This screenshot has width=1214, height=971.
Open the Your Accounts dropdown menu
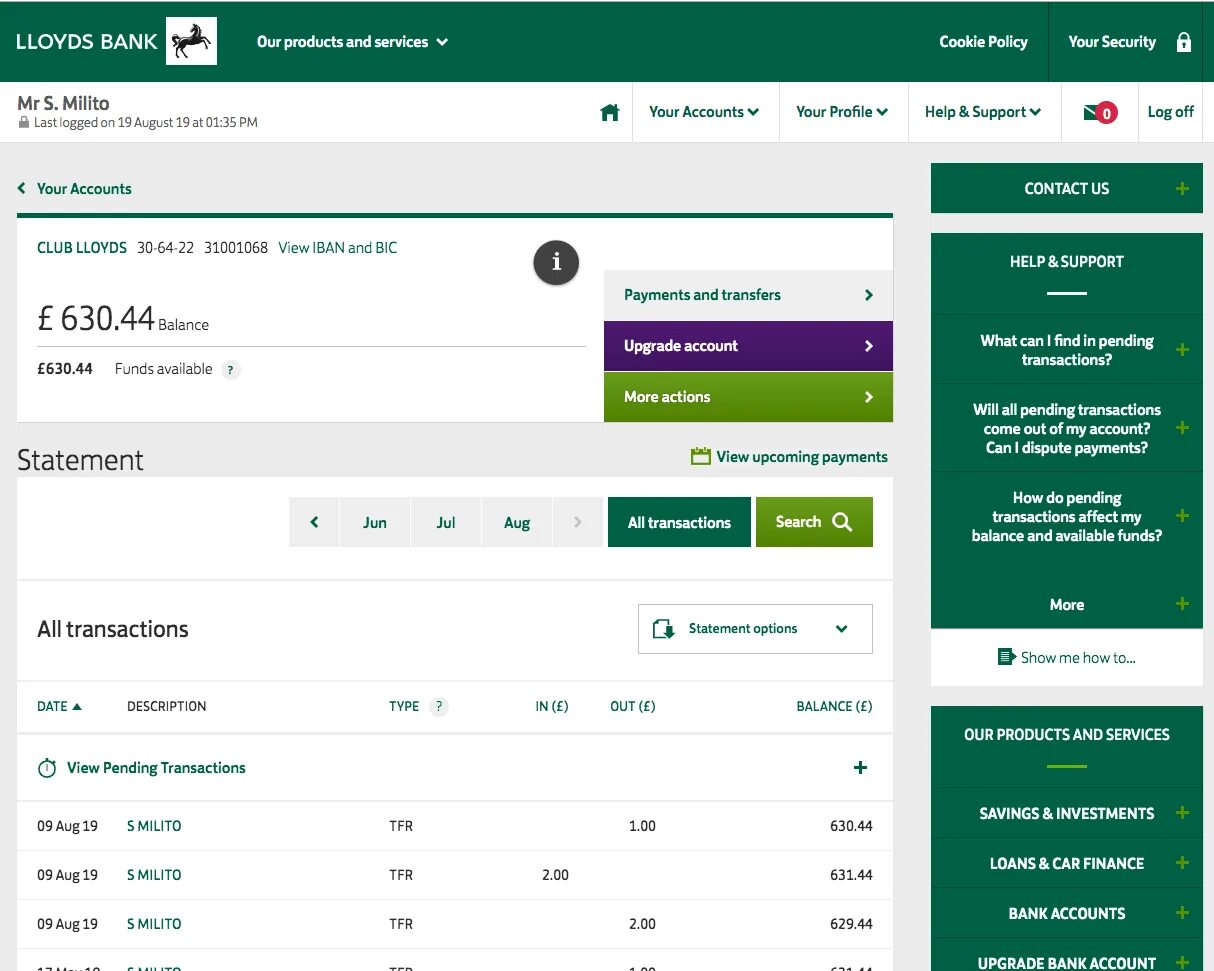(x=704, y=112)
